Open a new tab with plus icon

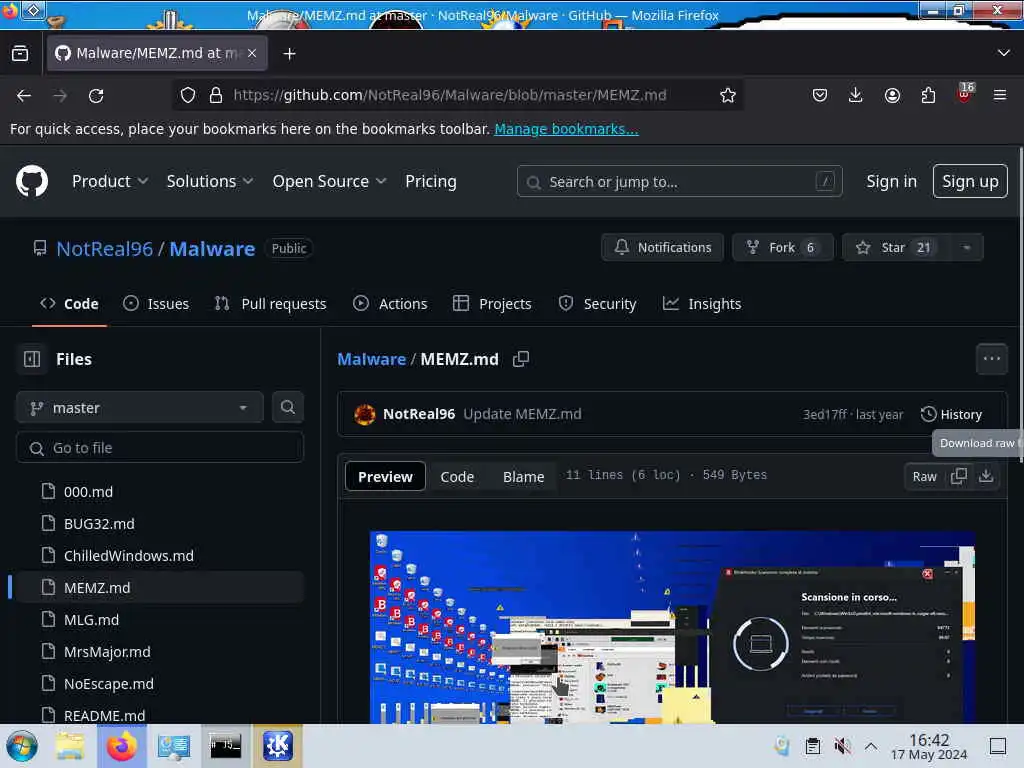pos(289,54)
